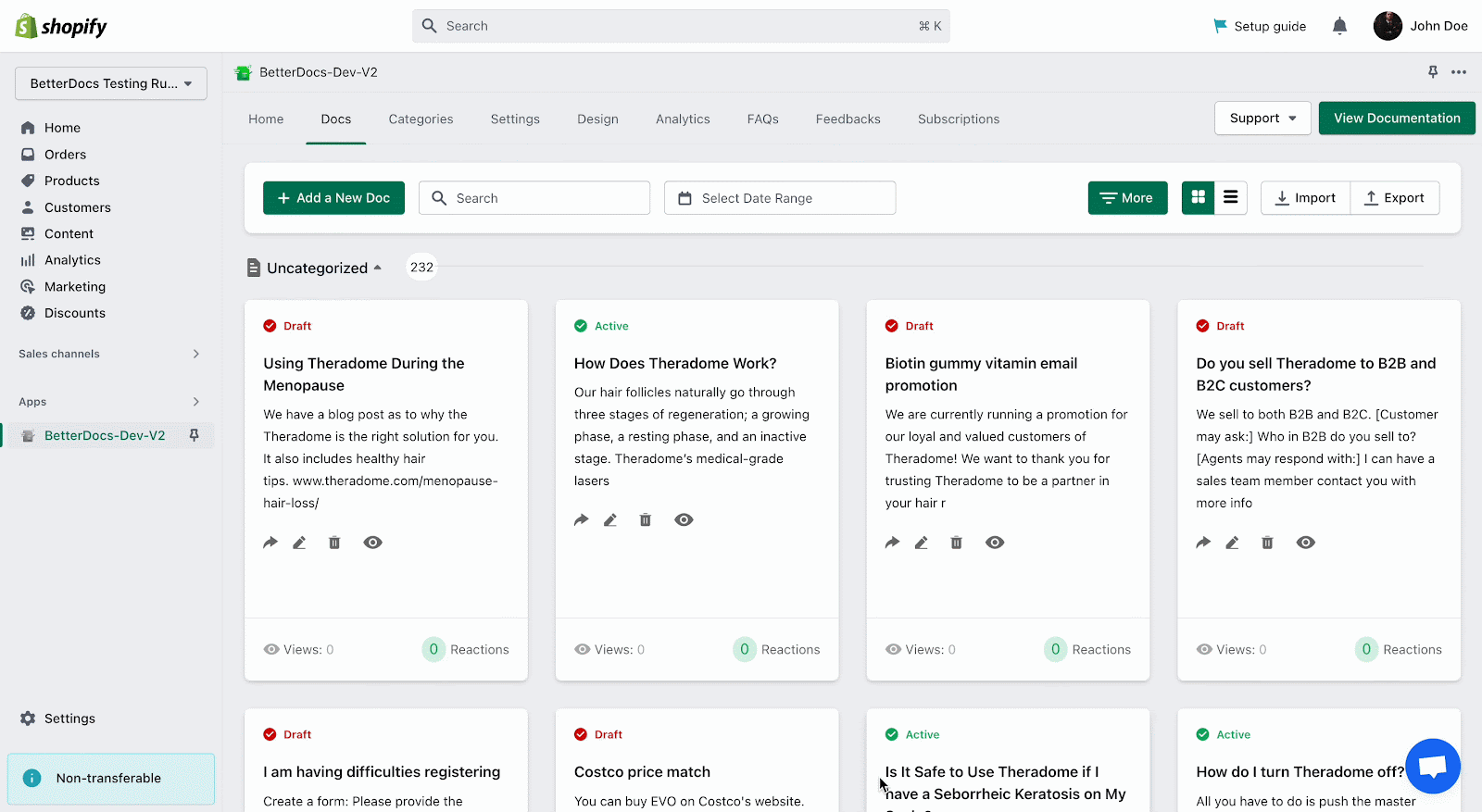Click the Export button
1482x812 pixels.
pos(1395,198)
